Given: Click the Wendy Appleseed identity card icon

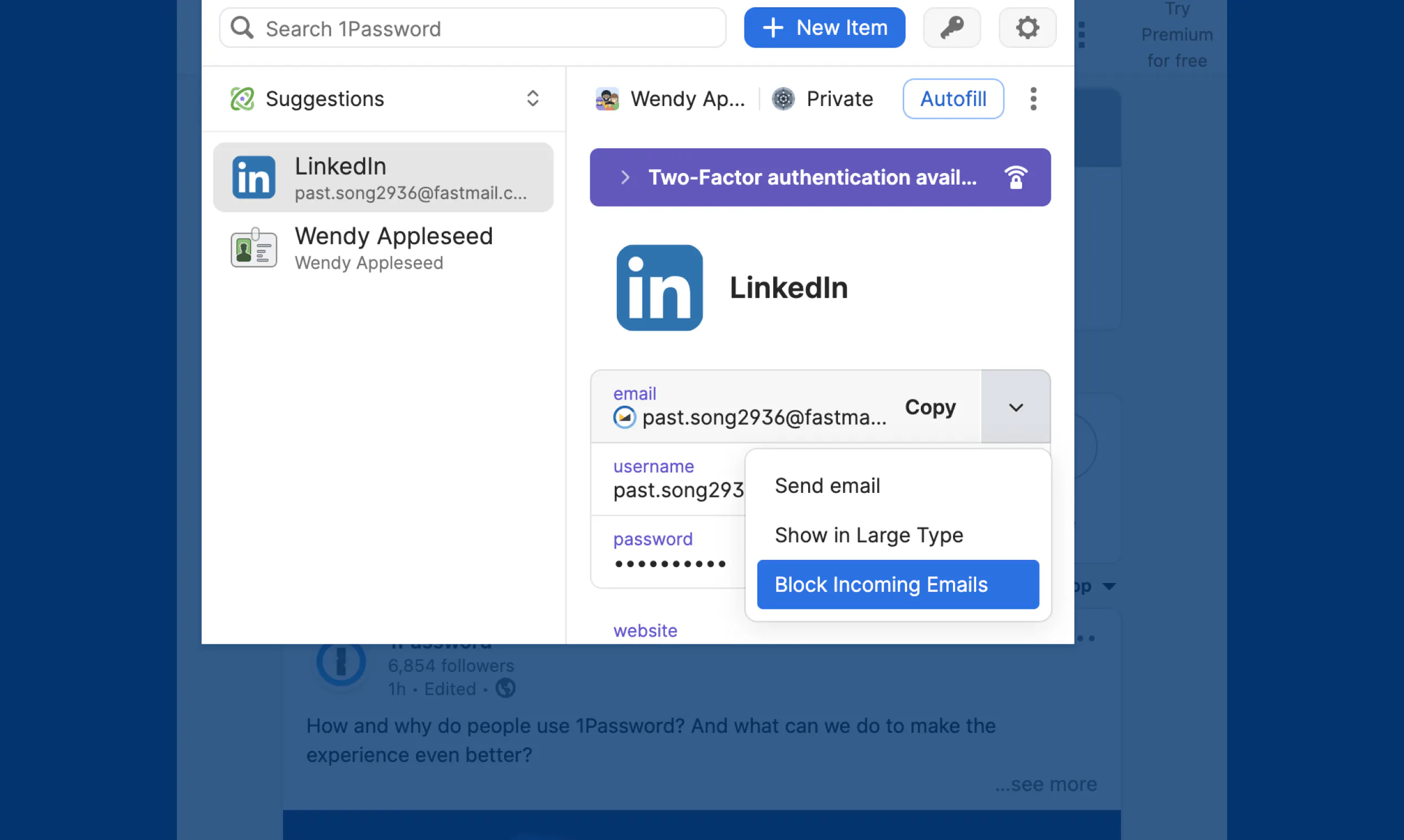Looking at the screenshot, I should [x=254, y=248].
